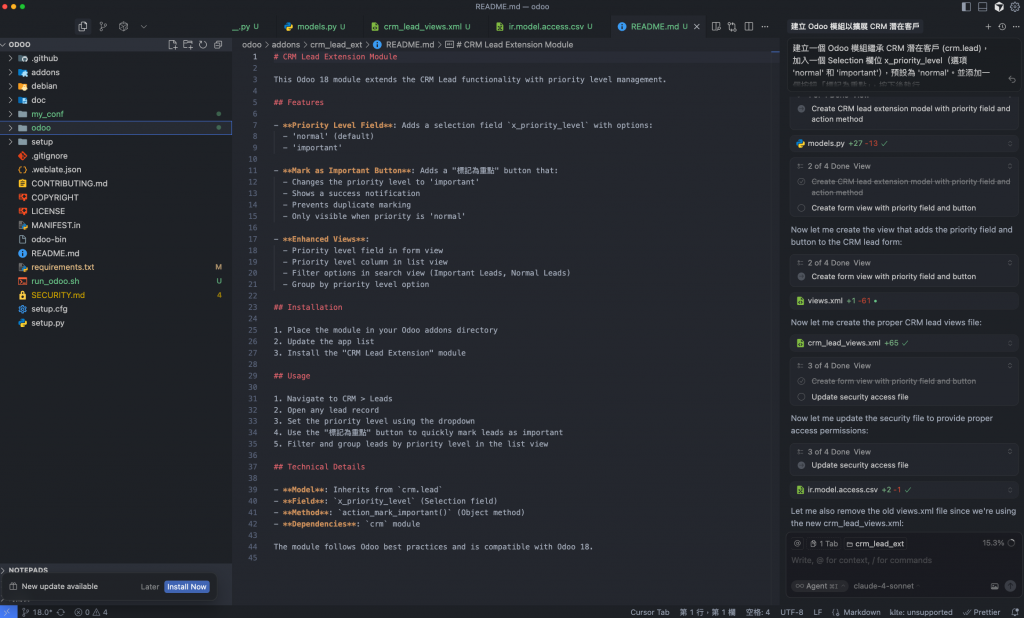Viewport: 1024px width, 618px height.
Task: Switch to the partially visible _.py tab
Action: (248, 27)
